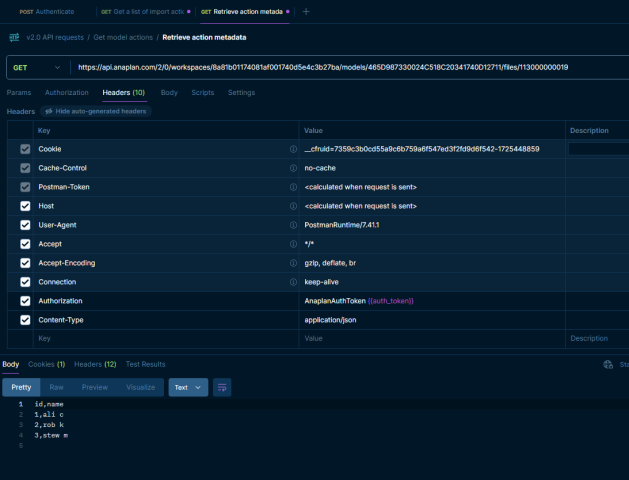
Task: Select the request Headers (10) tab
Action: (124, 93)
